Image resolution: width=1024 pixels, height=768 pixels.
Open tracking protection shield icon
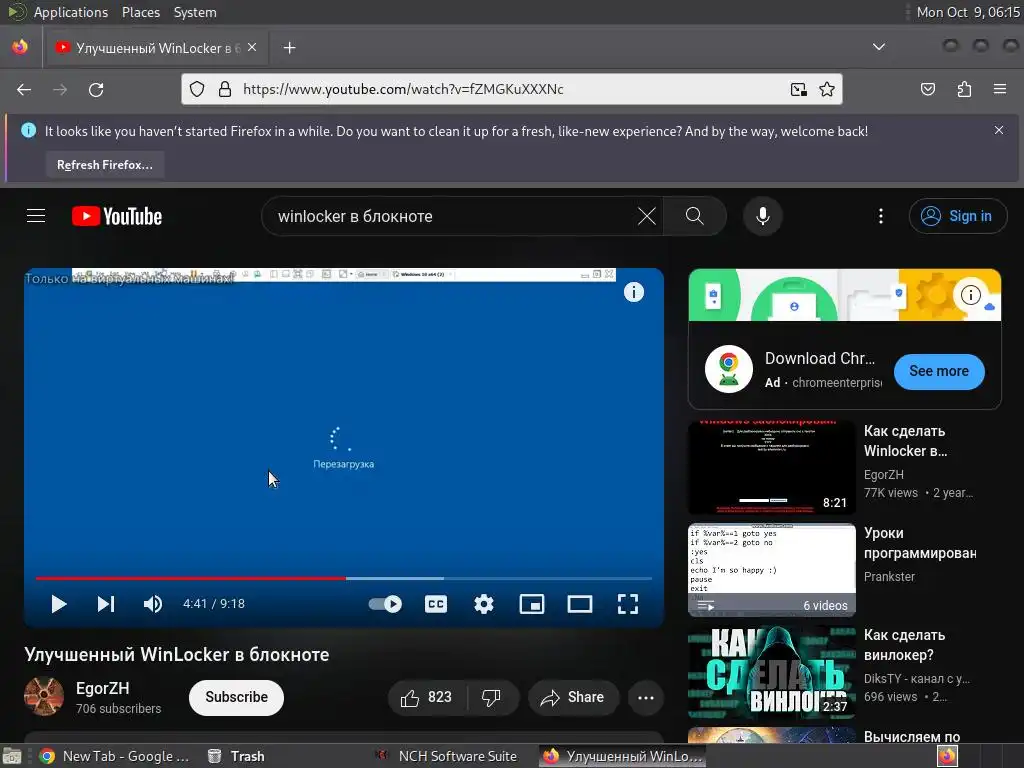[x=197, y=89]
